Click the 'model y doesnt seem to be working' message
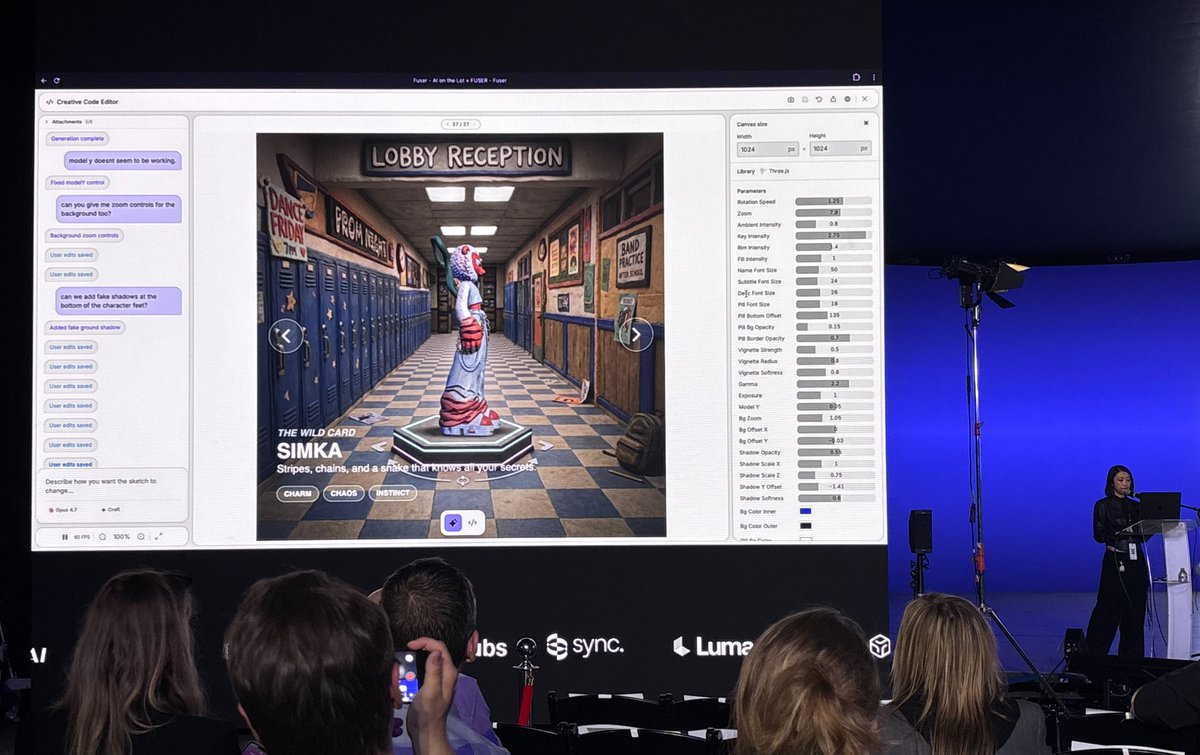Image resolution: width=1200 pixels, height=755 pixels. tap(123, 160)
